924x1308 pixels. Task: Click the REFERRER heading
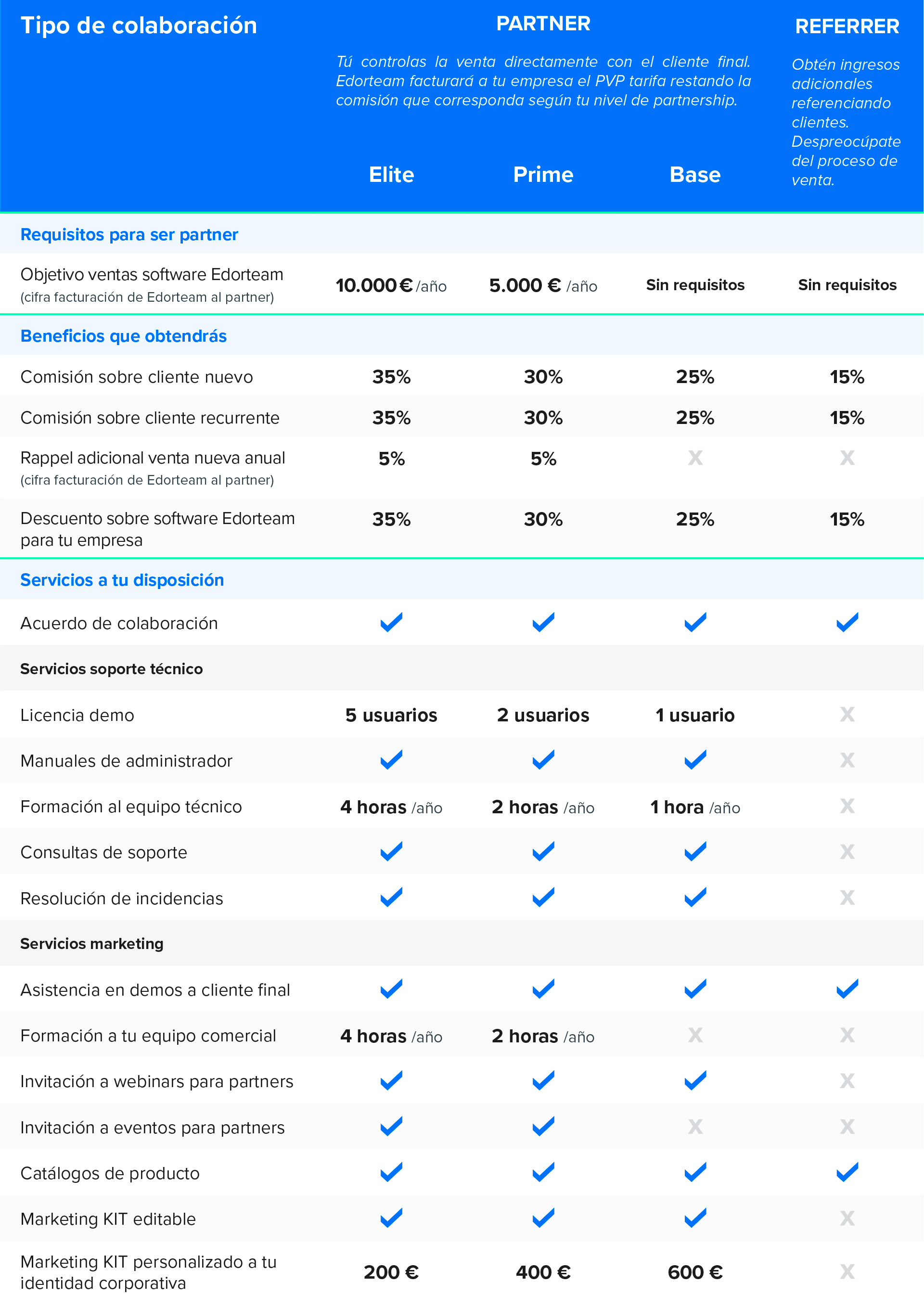[x=847, y=26]
